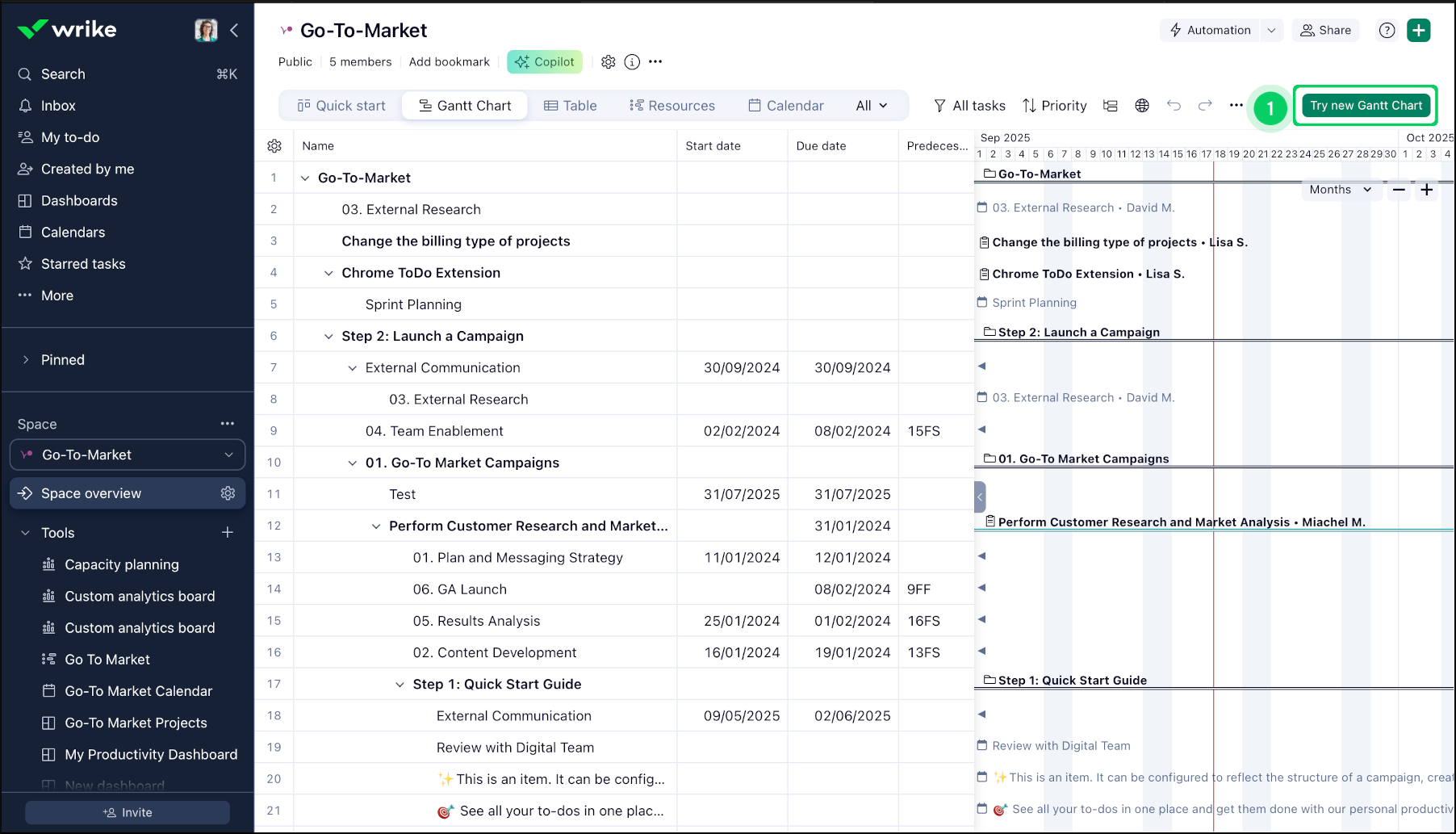This screenshot has width=1456, height=834.
Task: Zoom in Gantt timeline with plus
Action: tap(1427, 190)
